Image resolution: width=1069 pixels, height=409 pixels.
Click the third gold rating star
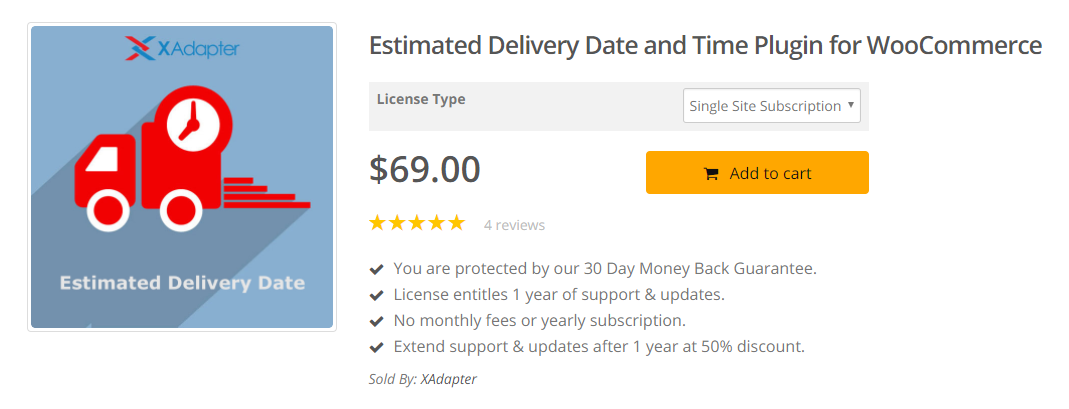pyautogui.click(x=417, y=222)
